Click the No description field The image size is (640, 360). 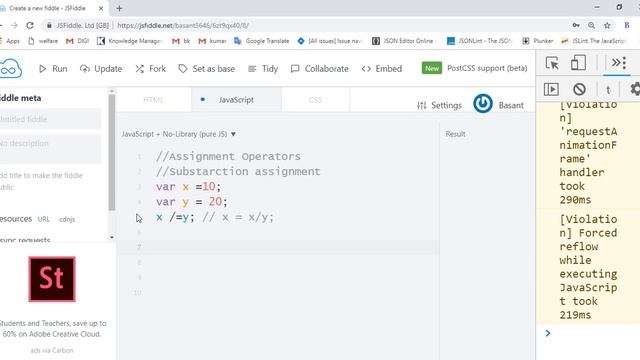(50, 149)
